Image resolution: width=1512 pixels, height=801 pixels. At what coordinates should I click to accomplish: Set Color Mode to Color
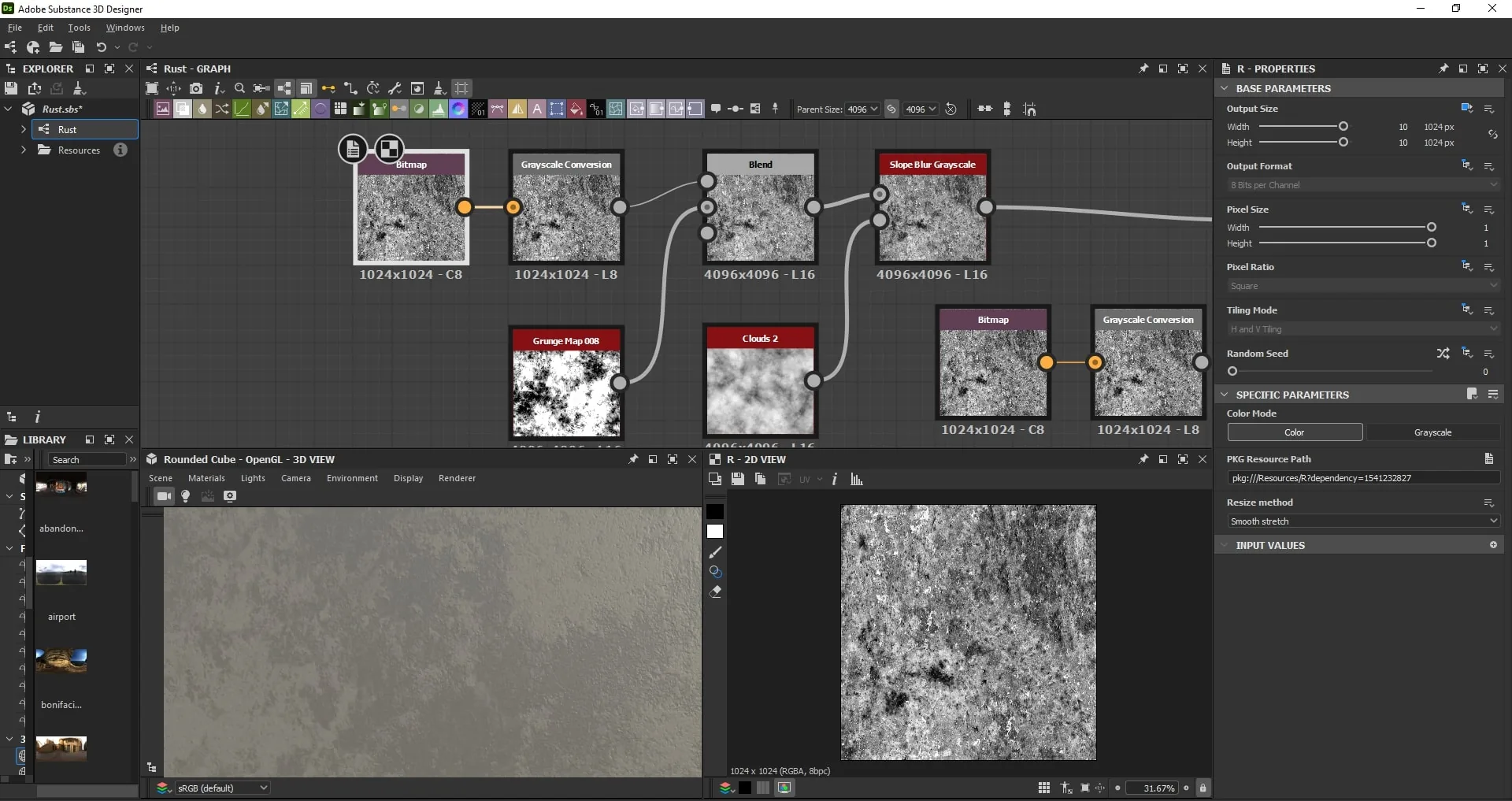(1295, 432)
